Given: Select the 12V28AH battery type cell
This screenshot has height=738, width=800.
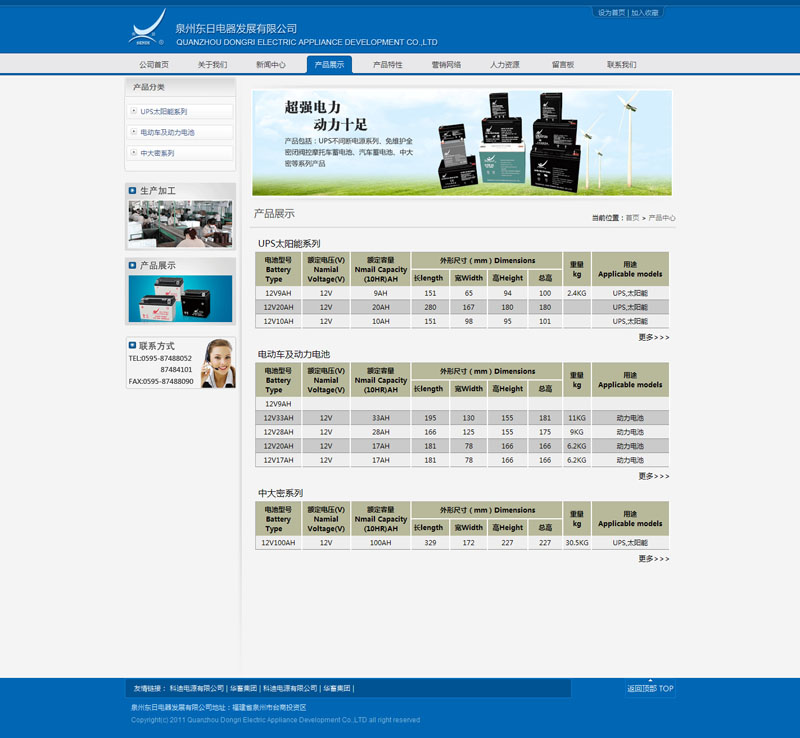Looking at the screenshot, I should click(278, 432).
